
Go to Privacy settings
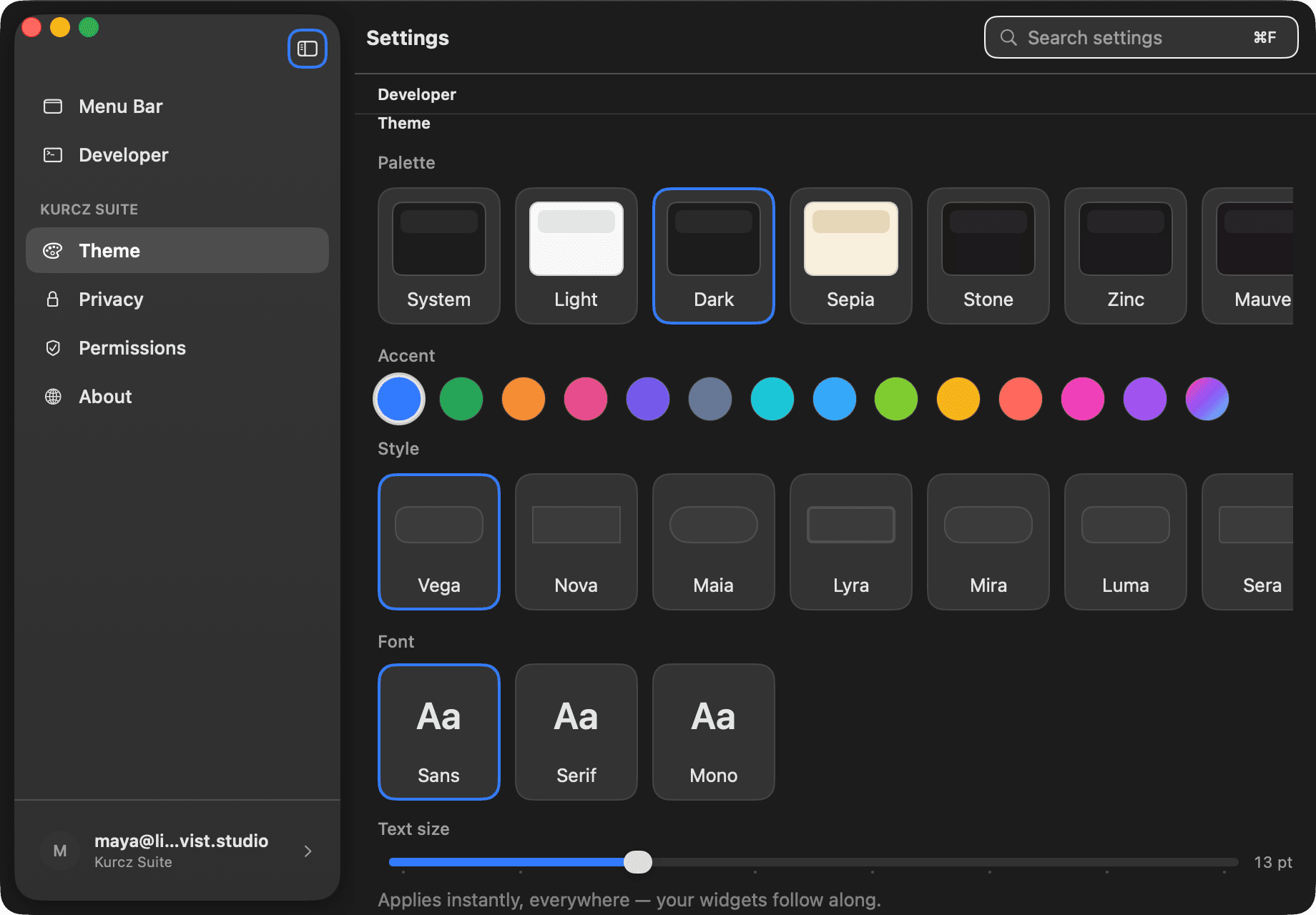(x=177, y=300)
